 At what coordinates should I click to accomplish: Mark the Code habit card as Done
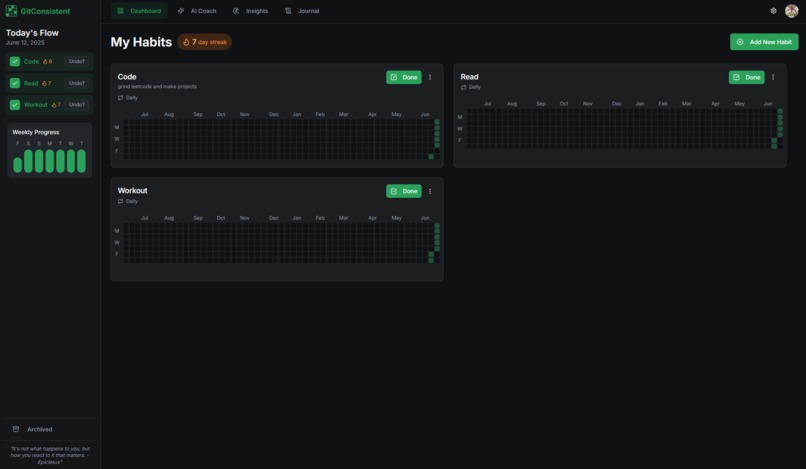(x=404, y=77)
